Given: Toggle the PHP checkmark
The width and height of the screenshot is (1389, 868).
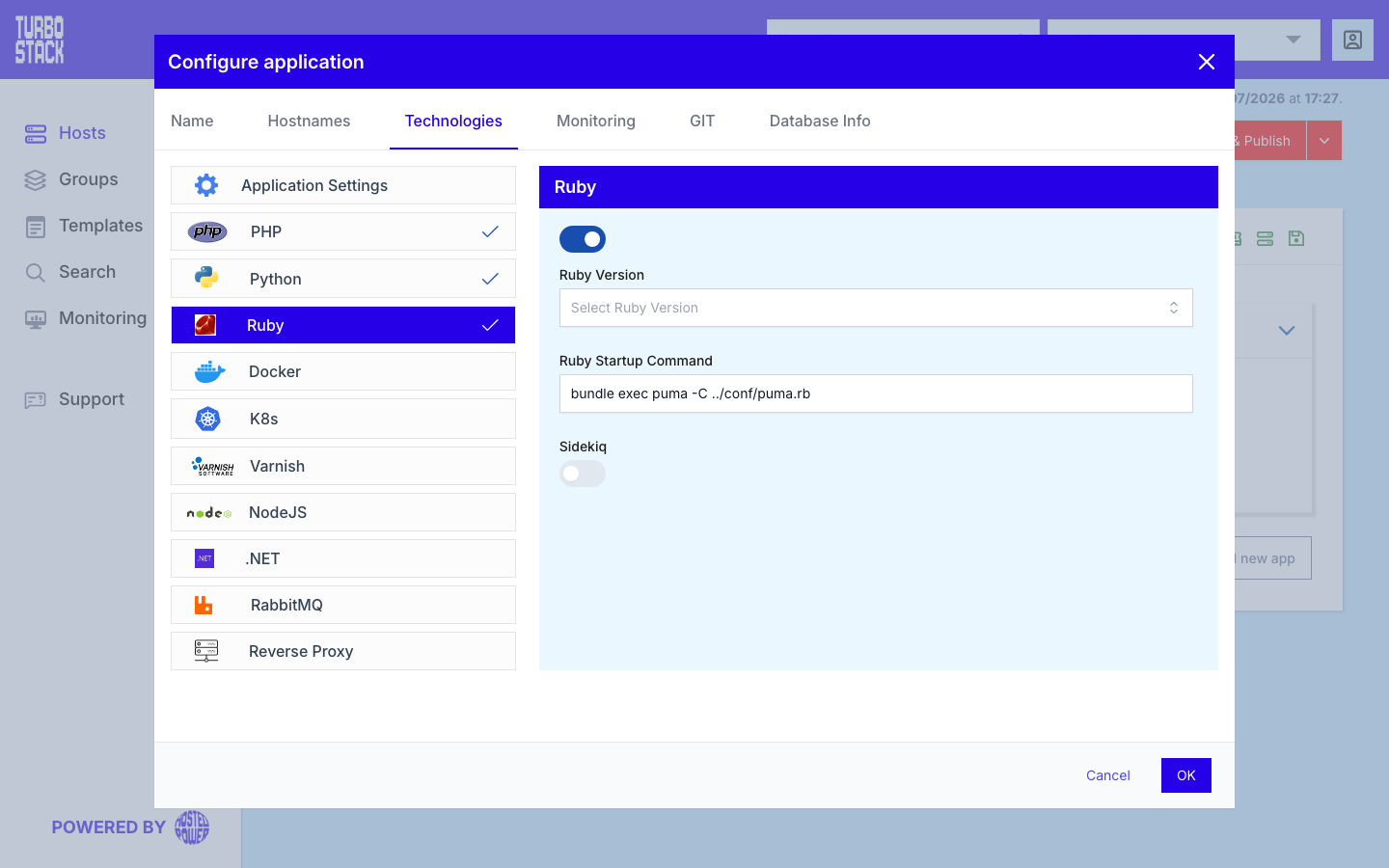Looking at the screenshot, I should 490,231.
